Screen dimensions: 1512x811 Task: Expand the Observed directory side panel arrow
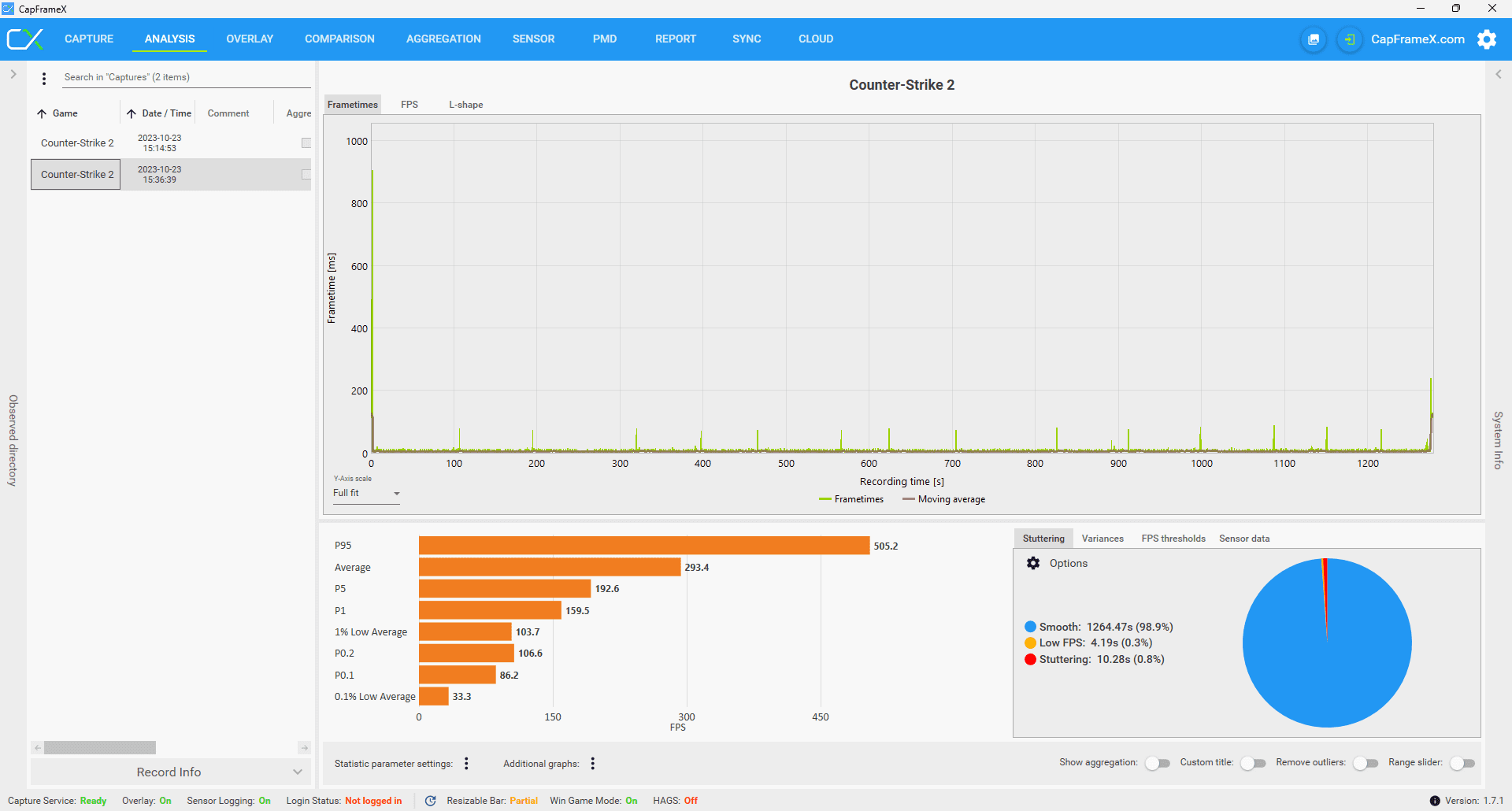coord(13,74)
